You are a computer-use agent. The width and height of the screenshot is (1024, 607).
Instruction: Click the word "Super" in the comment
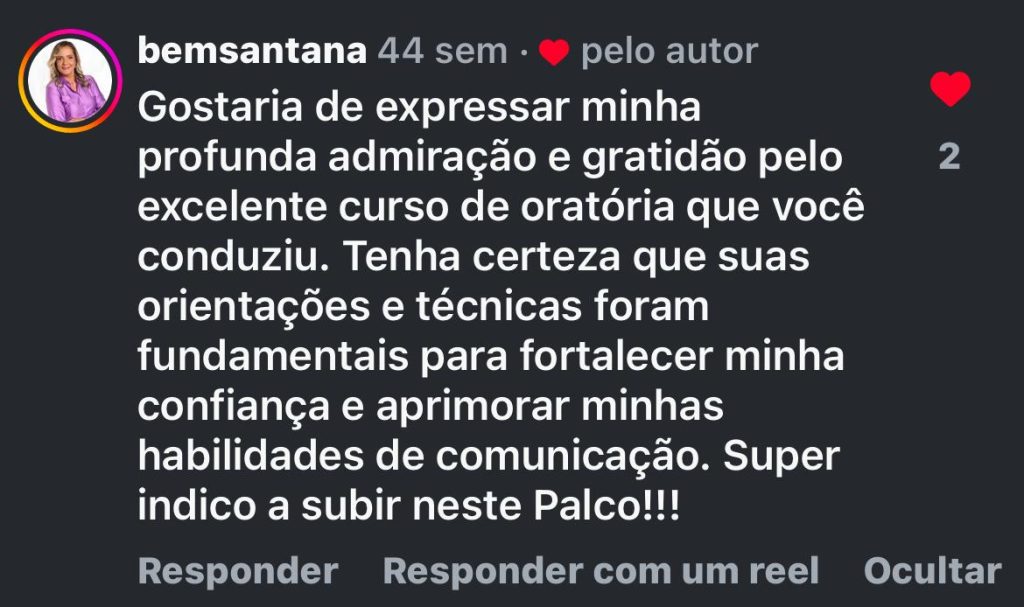(x=781, y=457)
